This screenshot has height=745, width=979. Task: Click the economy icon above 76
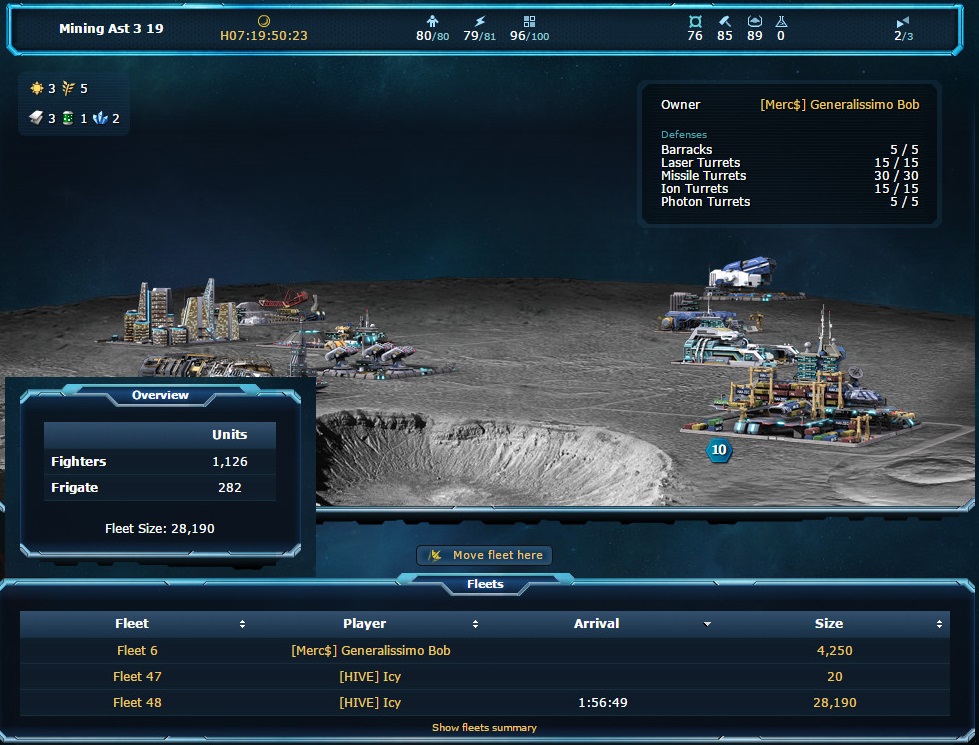[695, 21]
